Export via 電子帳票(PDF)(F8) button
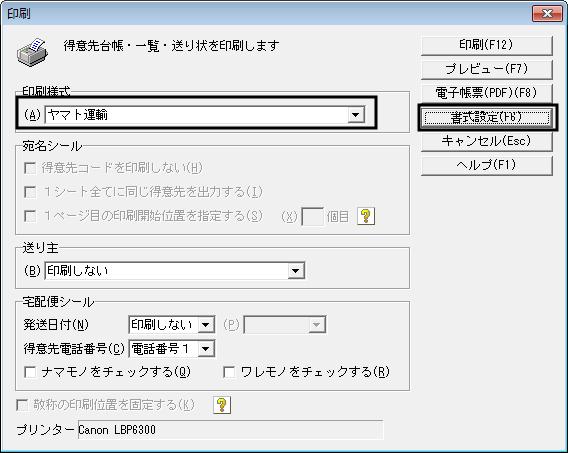This screenshot has height=453, width=568. click(486, 93)
